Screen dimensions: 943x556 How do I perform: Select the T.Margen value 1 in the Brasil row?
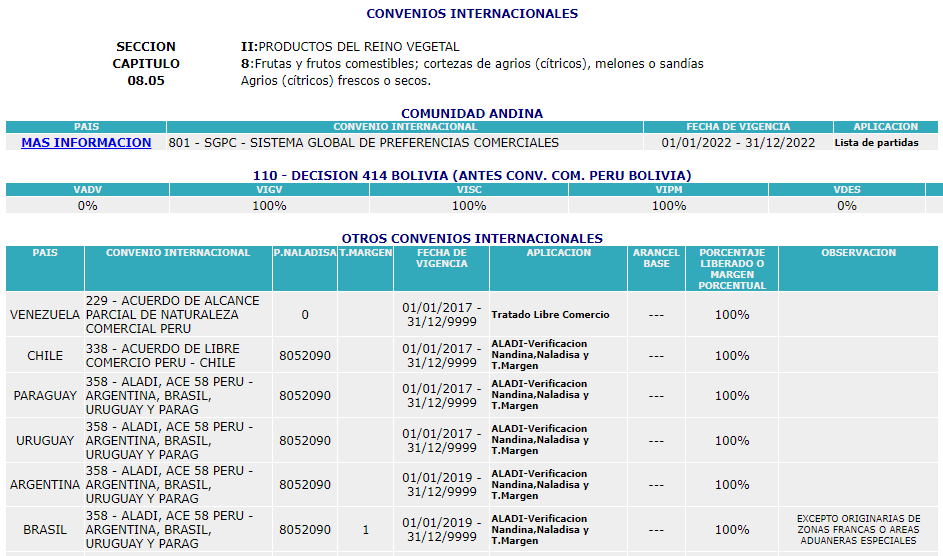point(366,530)
